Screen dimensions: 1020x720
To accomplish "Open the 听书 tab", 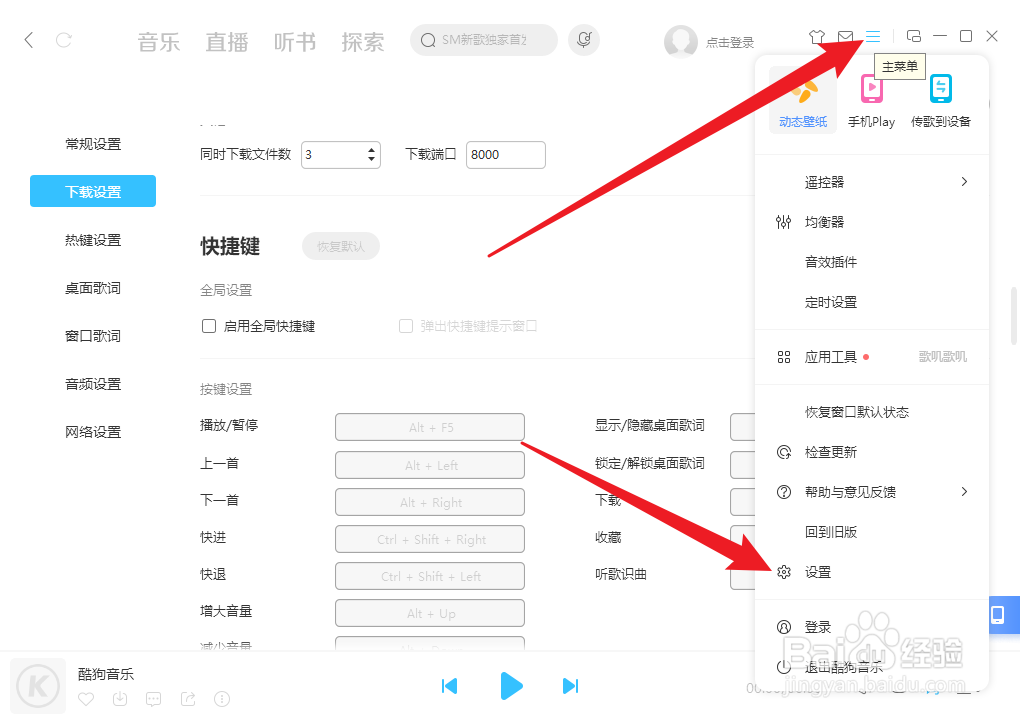I will (295, 42).
